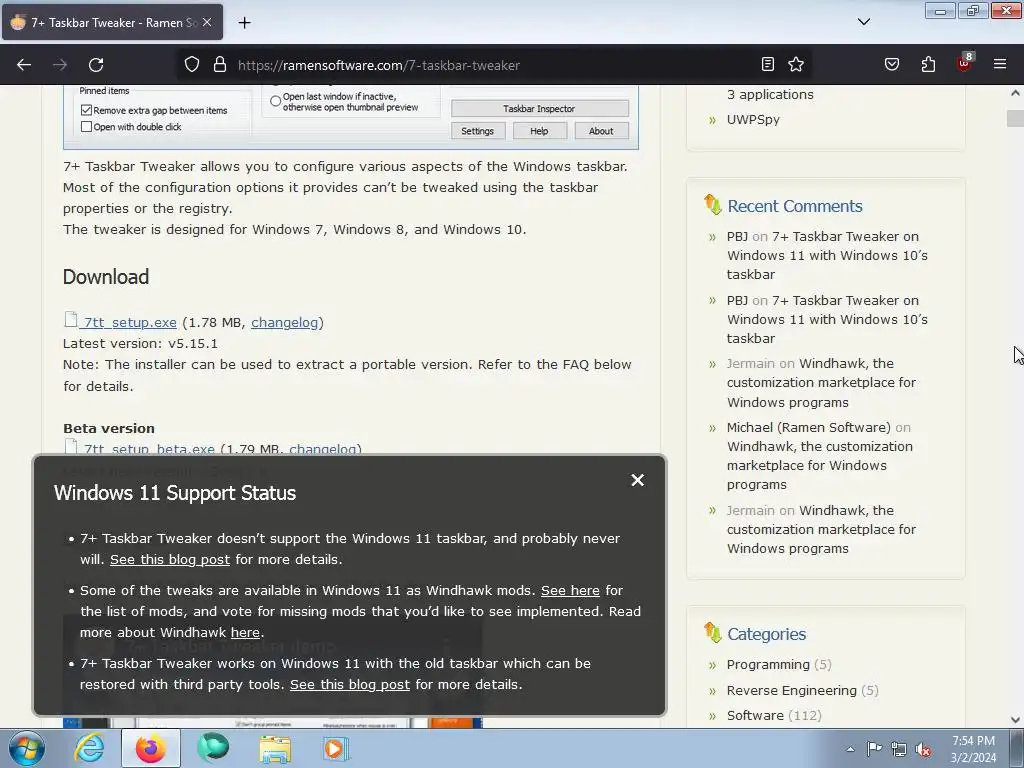
Task: Go back to previous page
Action: pyautogui.click(x=24, y=65)
